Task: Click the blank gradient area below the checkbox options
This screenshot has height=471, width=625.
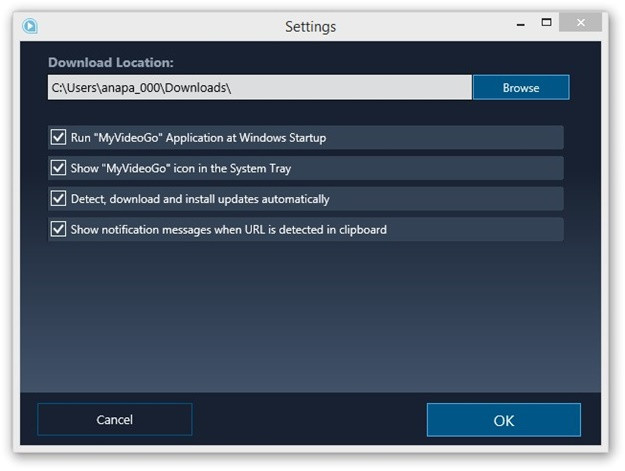Action: [x=311, y=317]
